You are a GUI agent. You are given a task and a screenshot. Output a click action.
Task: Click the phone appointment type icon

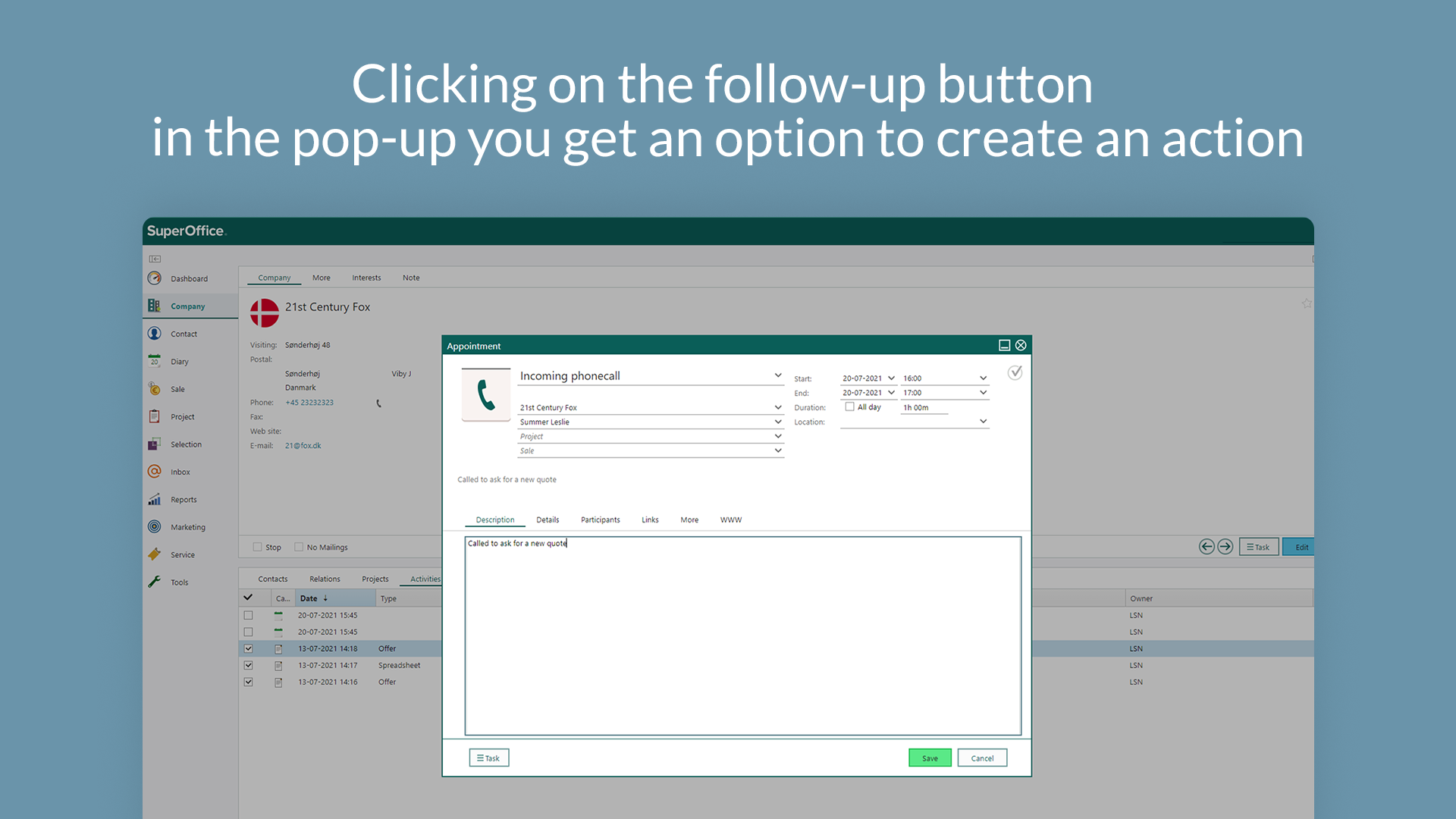(486, 395)
